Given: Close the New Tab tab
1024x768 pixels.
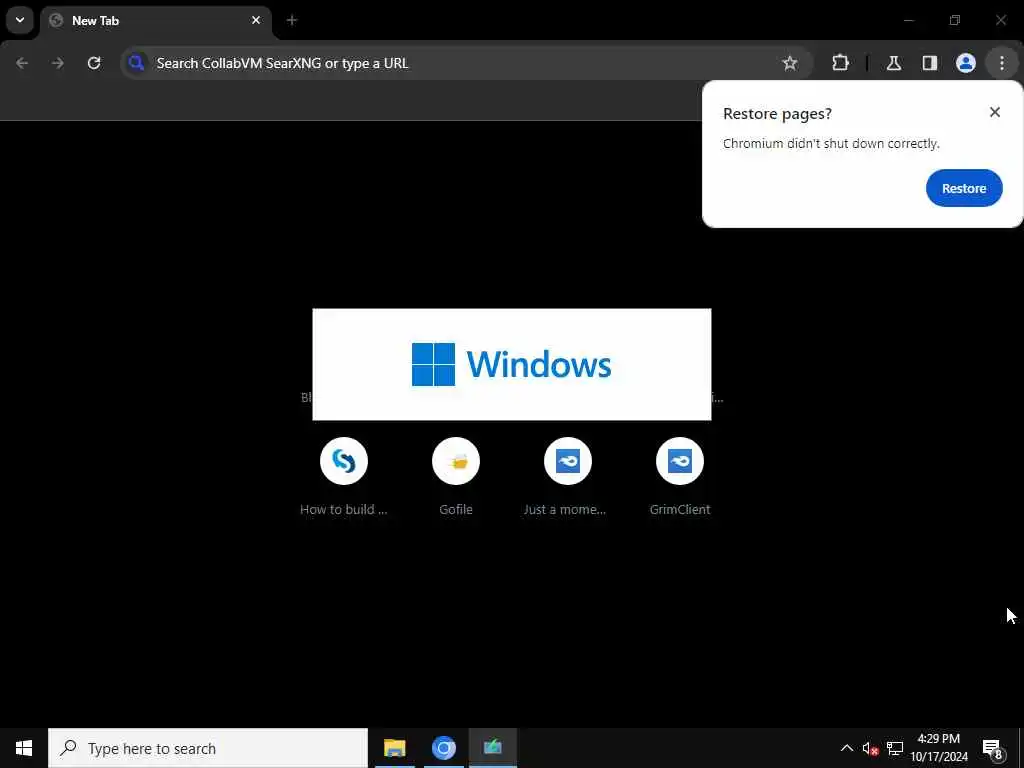Looking at the screenshot, I should click(256, 20).
